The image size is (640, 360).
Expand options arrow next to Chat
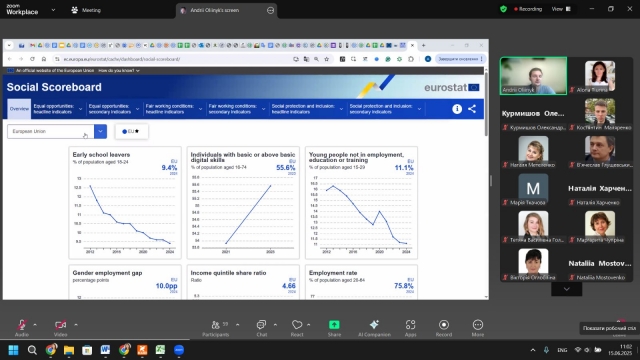pyautogui.click(x=275, y=325)
